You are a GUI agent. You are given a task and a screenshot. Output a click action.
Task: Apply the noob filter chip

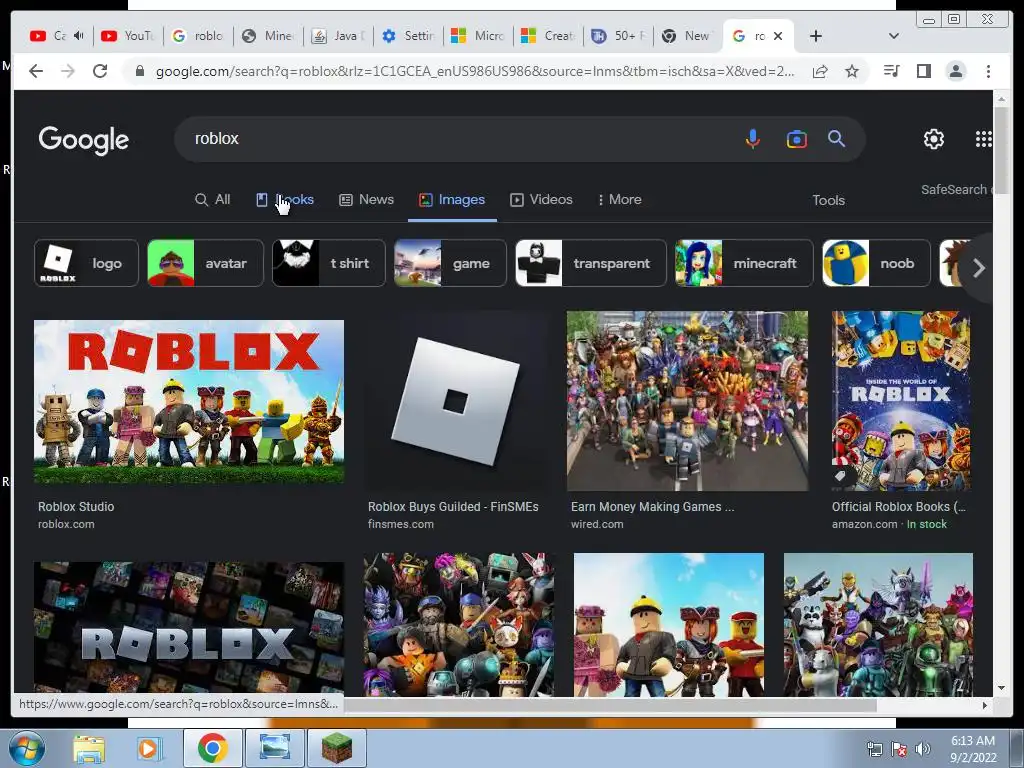tap(876, 263)
